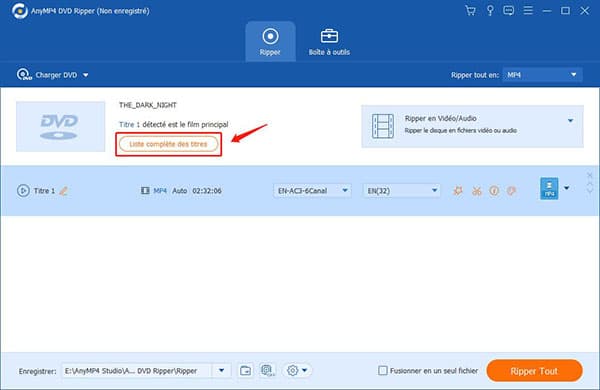
Task: Click the MP4 output format icon for Titre 1
Action: (549, 188)
